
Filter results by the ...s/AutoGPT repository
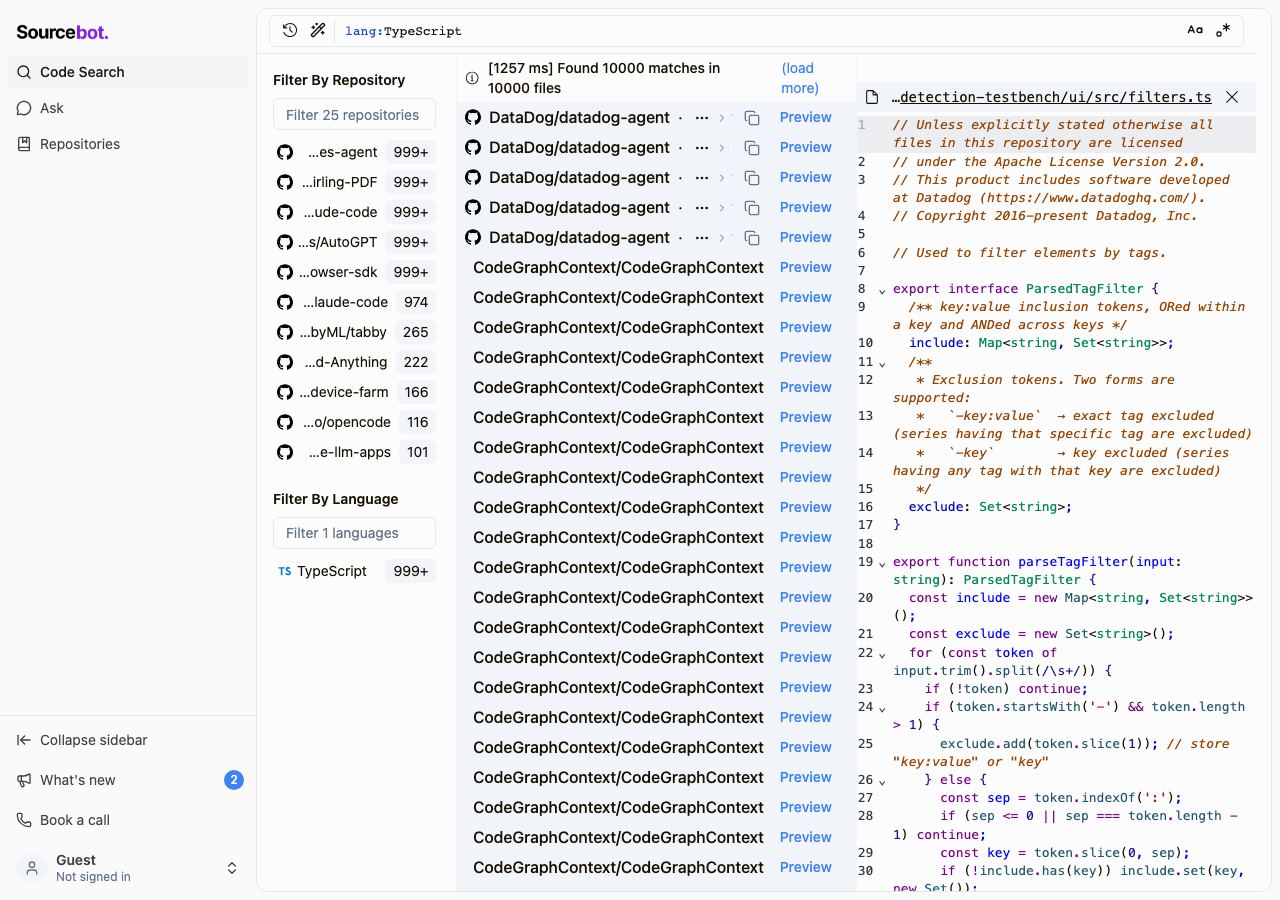coord(354,242)
